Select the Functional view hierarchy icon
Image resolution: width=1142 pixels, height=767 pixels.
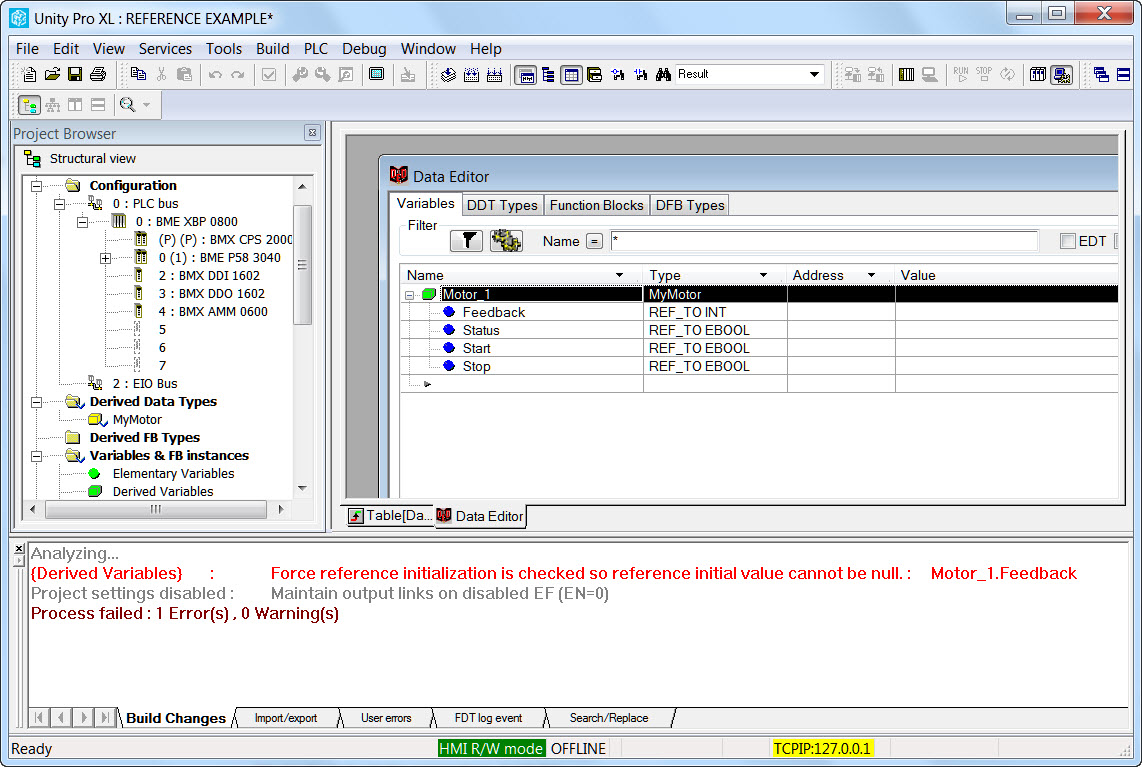click(x=52, y=105)
